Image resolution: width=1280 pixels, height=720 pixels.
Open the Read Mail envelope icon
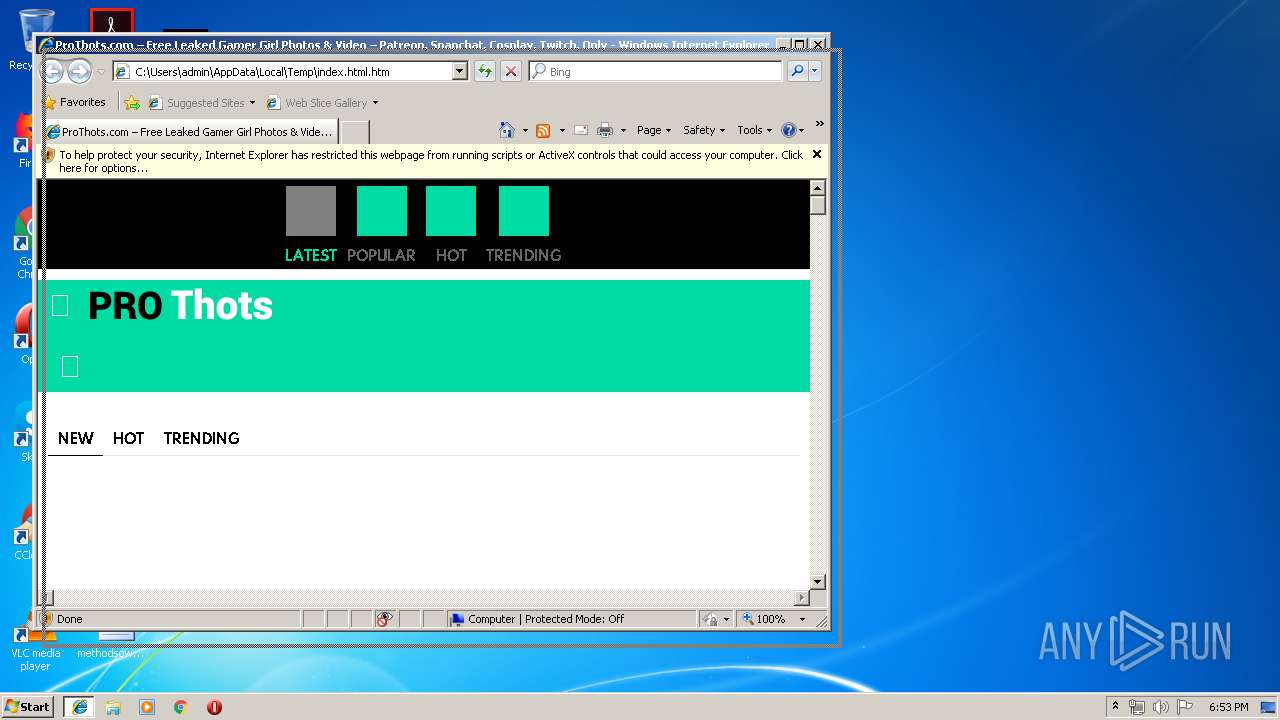(580, 130)
